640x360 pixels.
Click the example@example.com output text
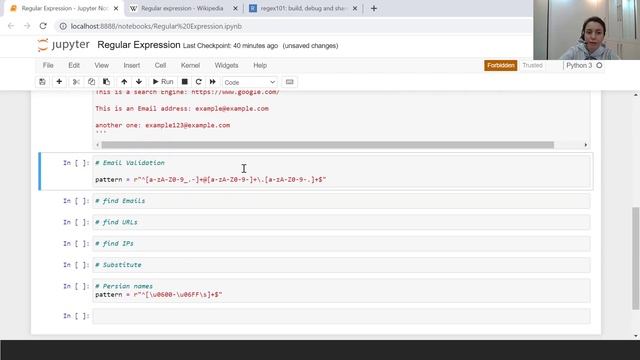pos(232,109)
